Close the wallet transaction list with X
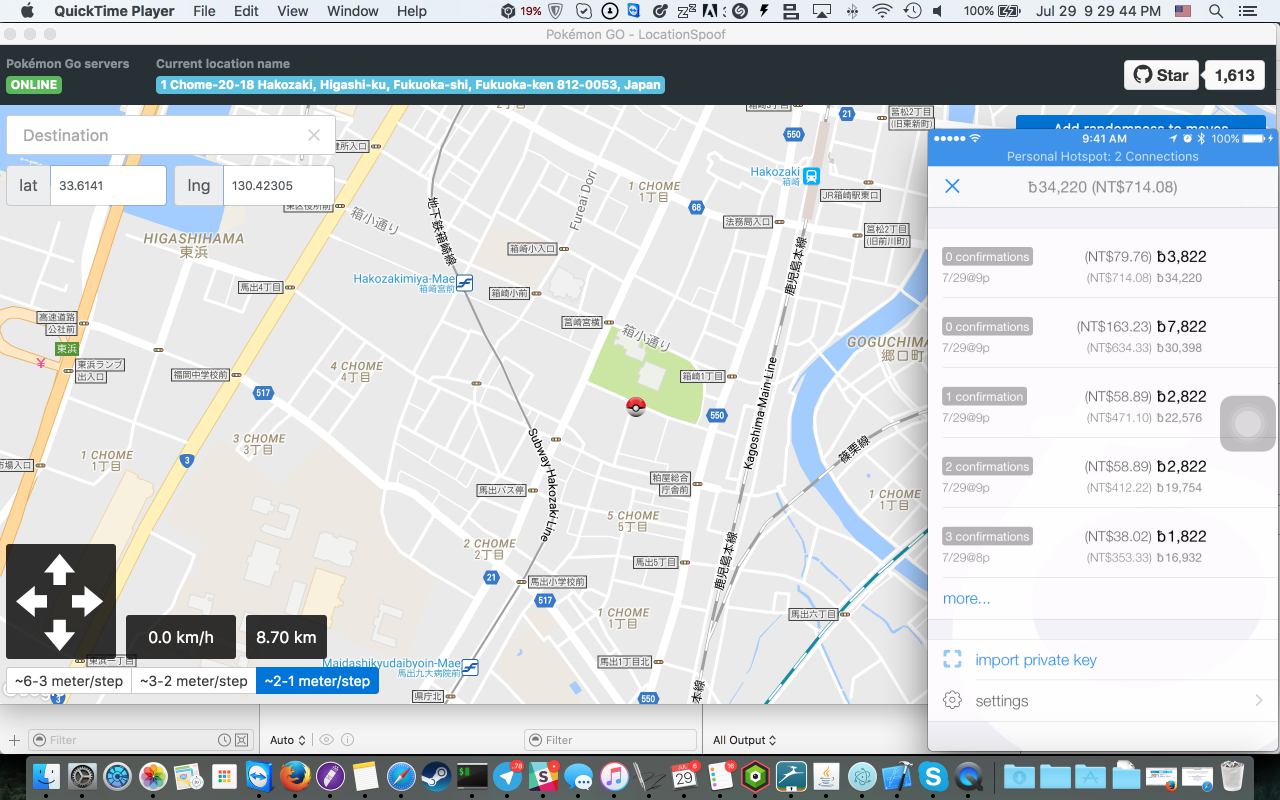 click(x=952, y=186)
